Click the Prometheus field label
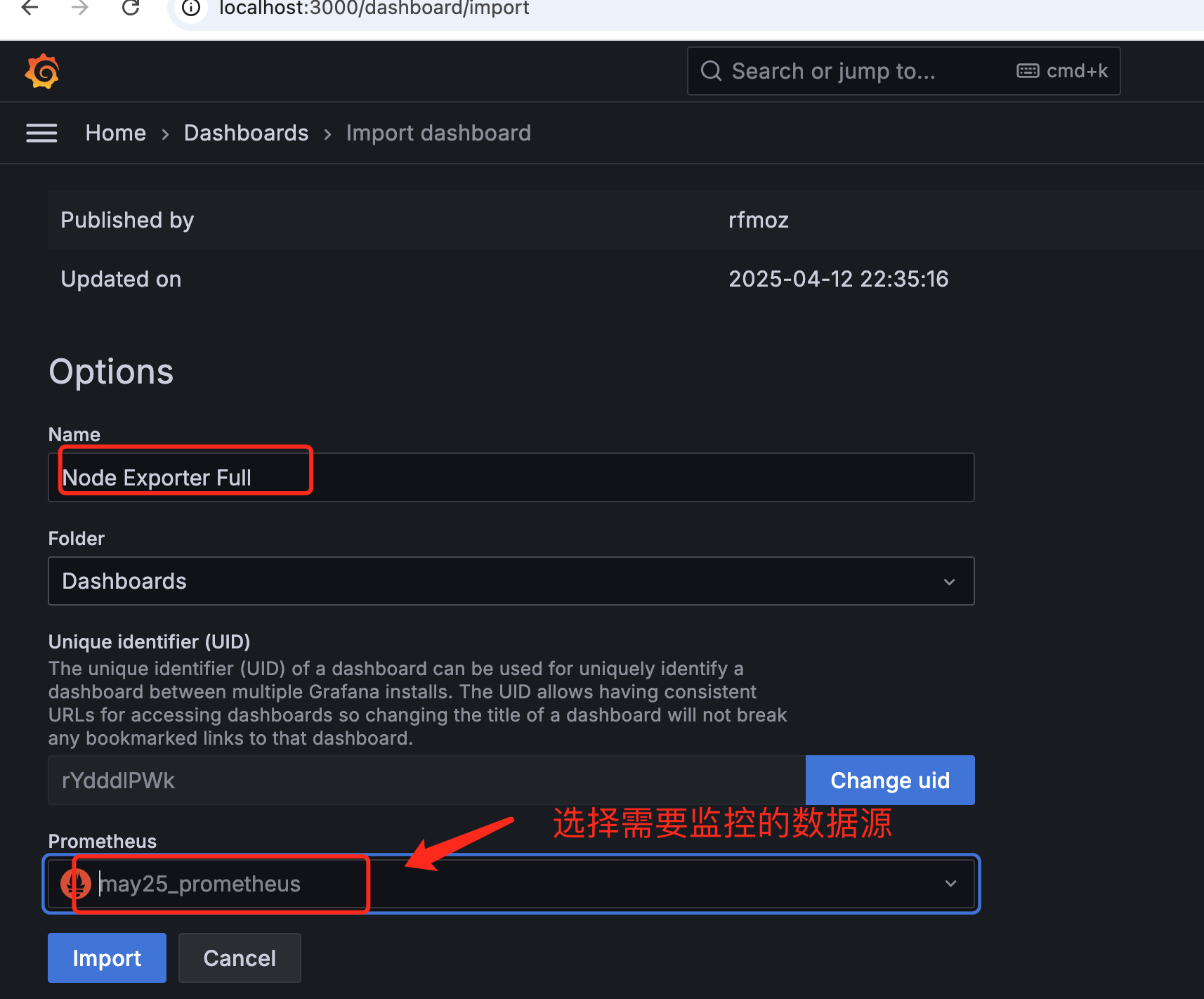Viewport: 1204px width, 999px height. point(103,841)
